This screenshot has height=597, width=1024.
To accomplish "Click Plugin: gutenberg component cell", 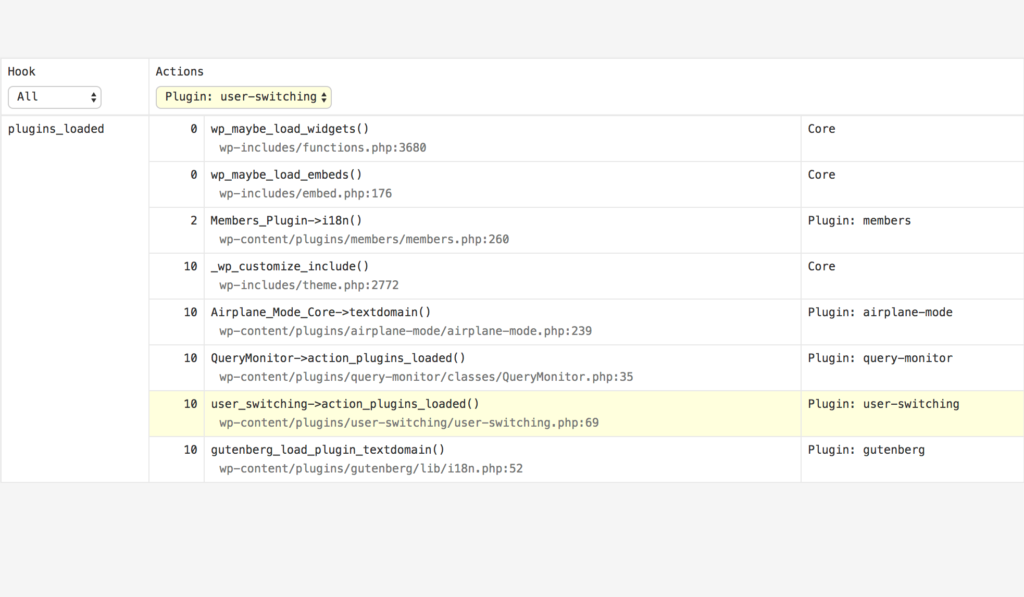I will pos(867,449).
